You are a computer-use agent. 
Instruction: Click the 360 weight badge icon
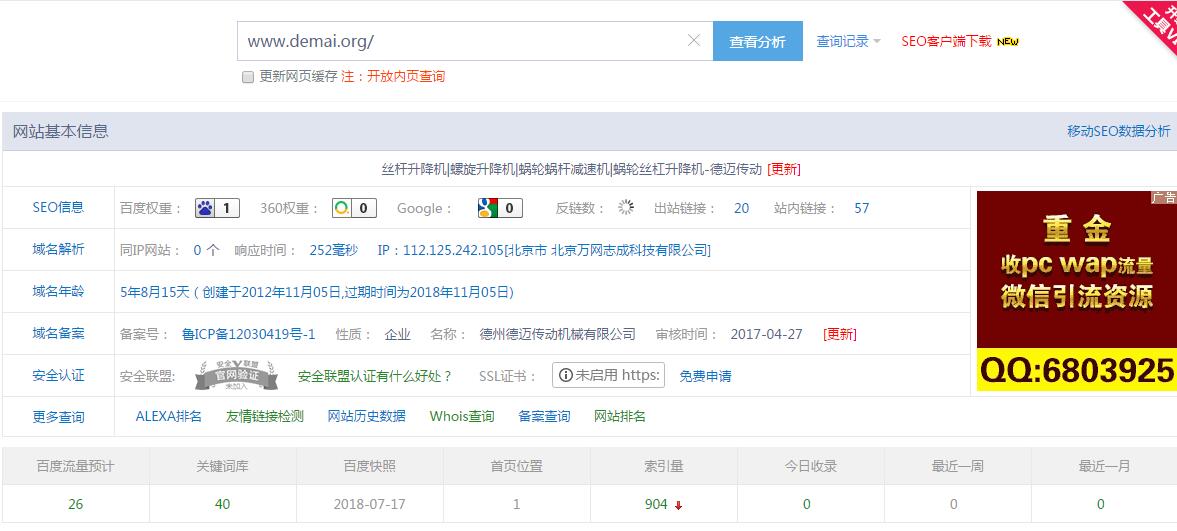click(x=354, y=208)
